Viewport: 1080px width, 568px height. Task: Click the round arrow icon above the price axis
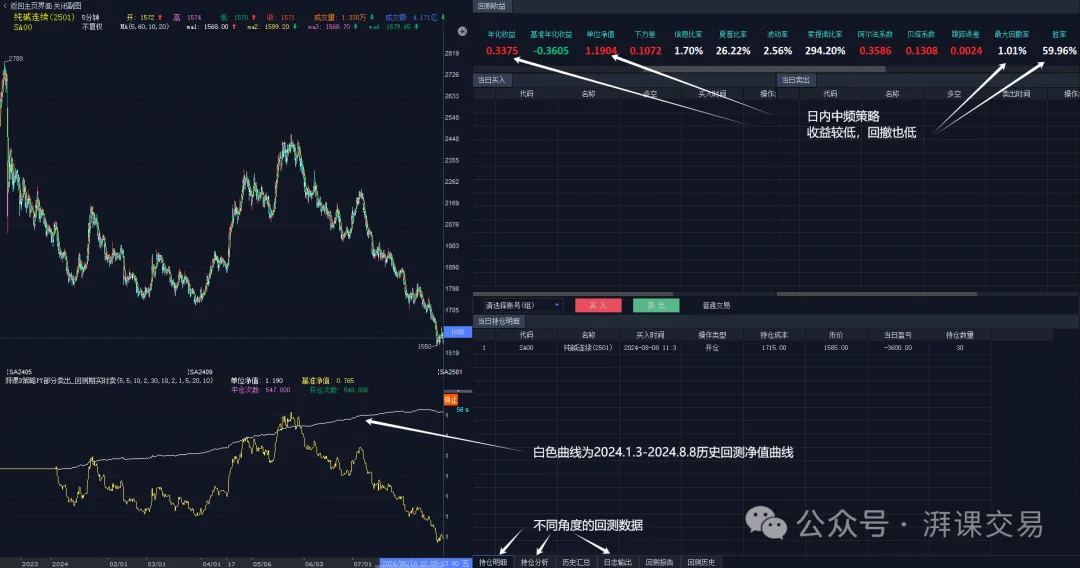click(462, 31)
